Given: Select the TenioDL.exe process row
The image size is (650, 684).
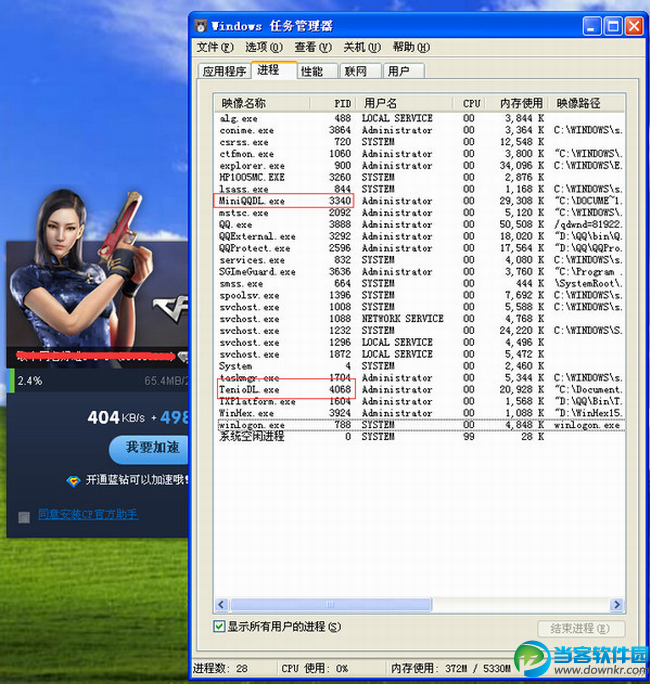Looking at the screenshot, I should pos(420,389).
